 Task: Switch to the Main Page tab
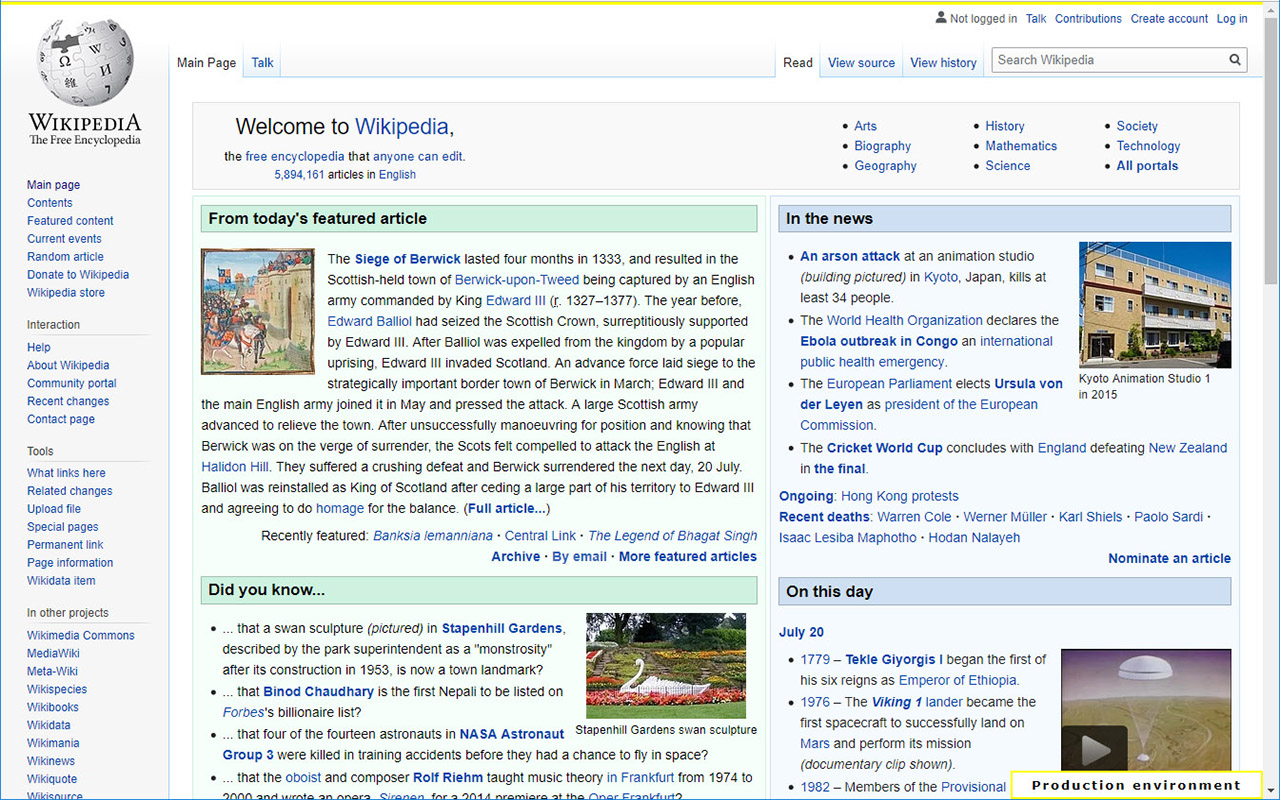[207, 62]
